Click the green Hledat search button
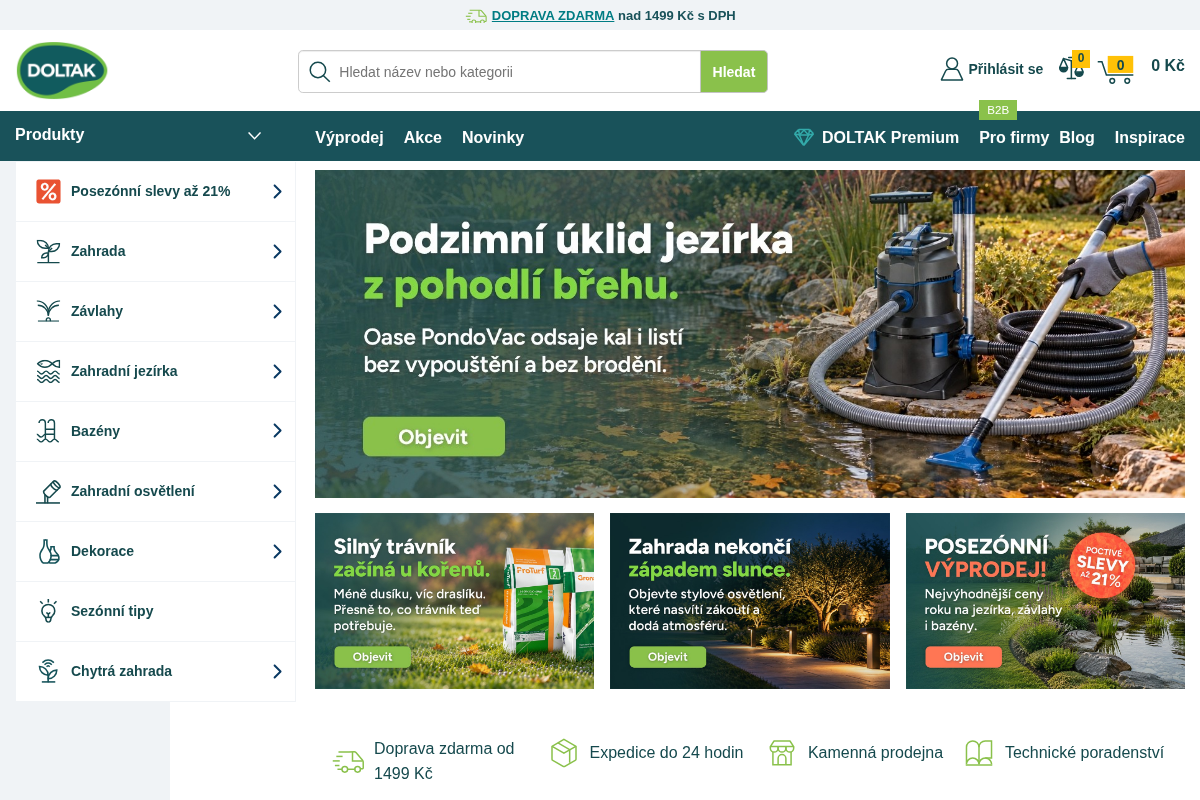This screenshot has width=1200, height=800. [x=734, y=72]
